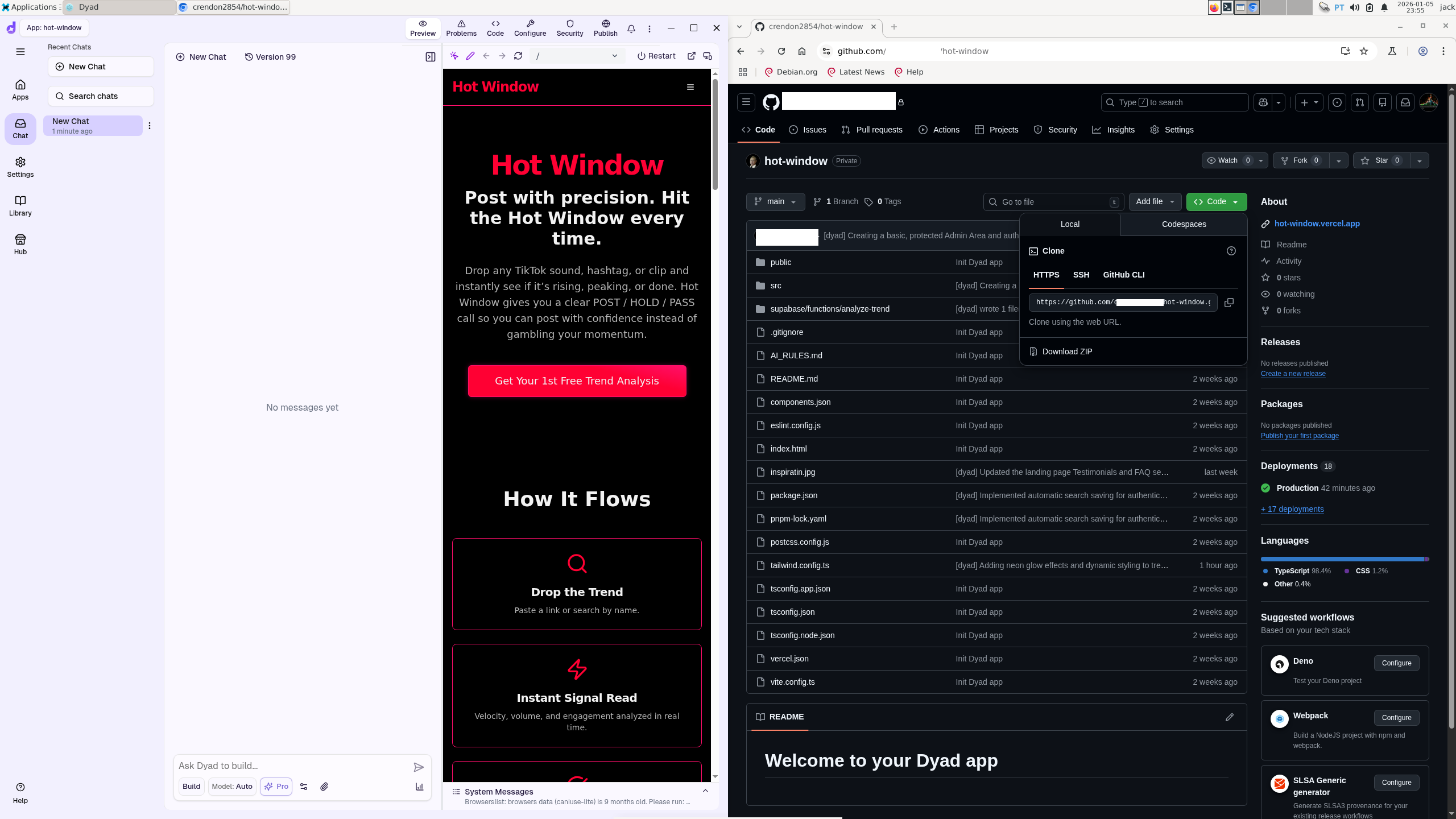Open GitHub Copilot chat icon
Image resolution: width=1456 pixels, height=819 pixels.
click(1263, 102)
